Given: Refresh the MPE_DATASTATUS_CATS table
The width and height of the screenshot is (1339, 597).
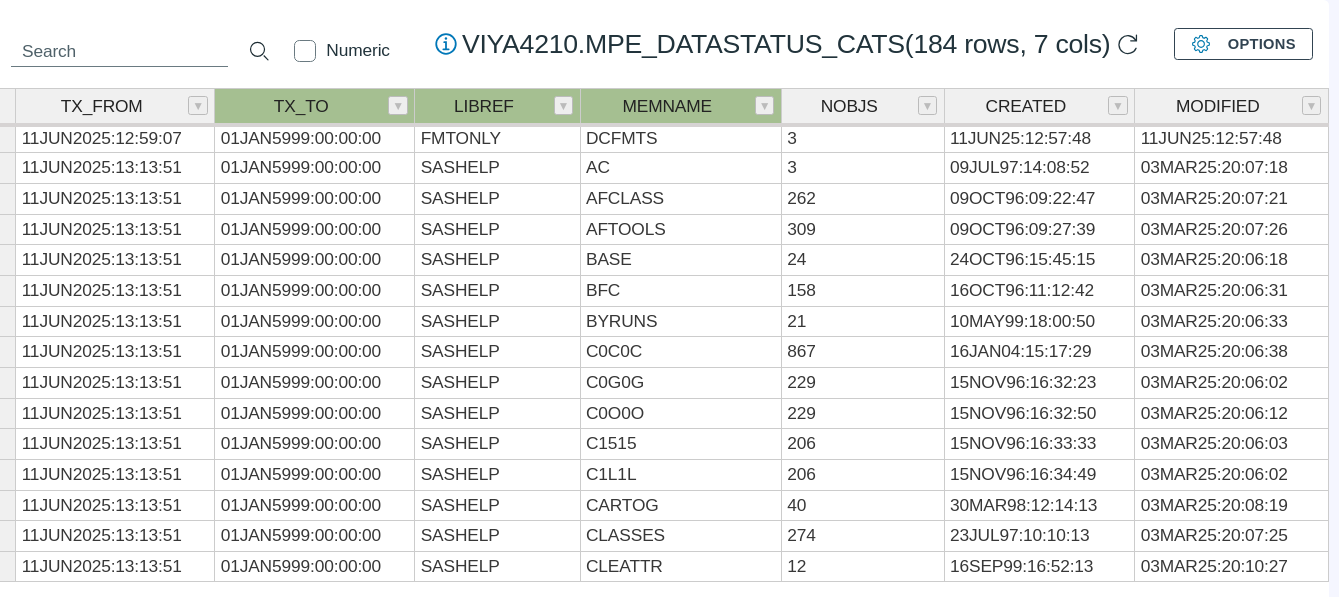Looking at the screenshot, I should [1128, 45].
